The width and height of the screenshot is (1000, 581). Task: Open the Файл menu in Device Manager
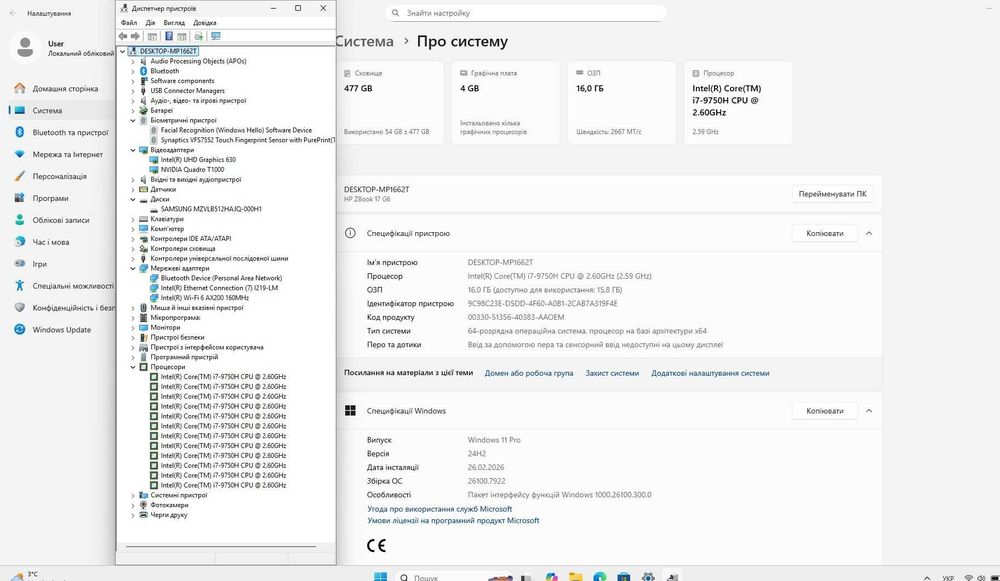pos(129,23)
